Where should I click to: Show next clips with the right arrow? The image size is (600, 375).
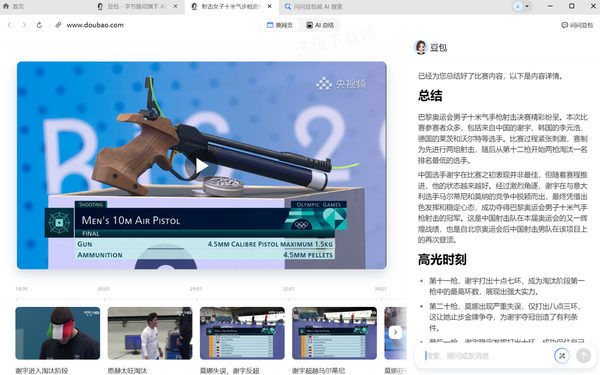(395, 332)
